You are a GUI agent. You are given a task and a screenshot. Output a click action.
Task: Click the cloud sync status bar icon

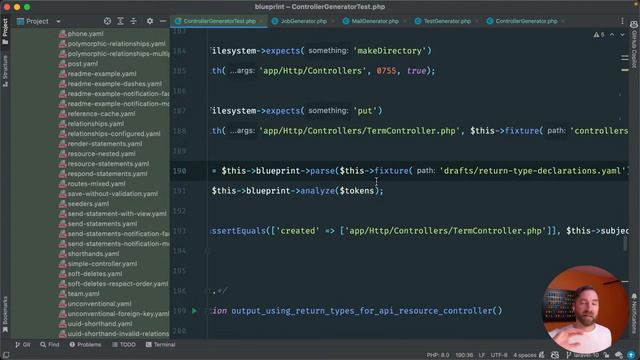[x=619, y=355]
